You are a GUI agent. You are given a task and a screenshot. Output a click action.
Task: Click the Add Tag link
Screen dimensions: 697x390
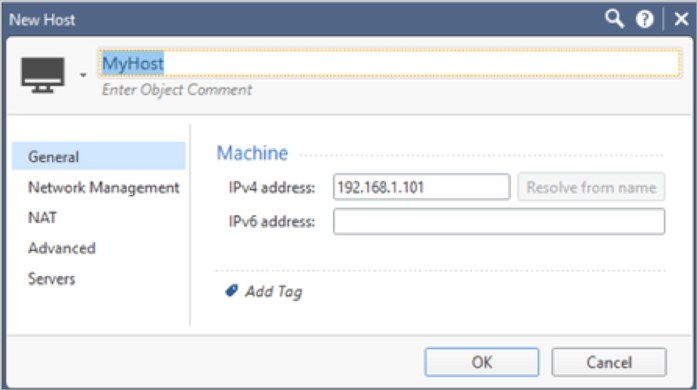274,292
